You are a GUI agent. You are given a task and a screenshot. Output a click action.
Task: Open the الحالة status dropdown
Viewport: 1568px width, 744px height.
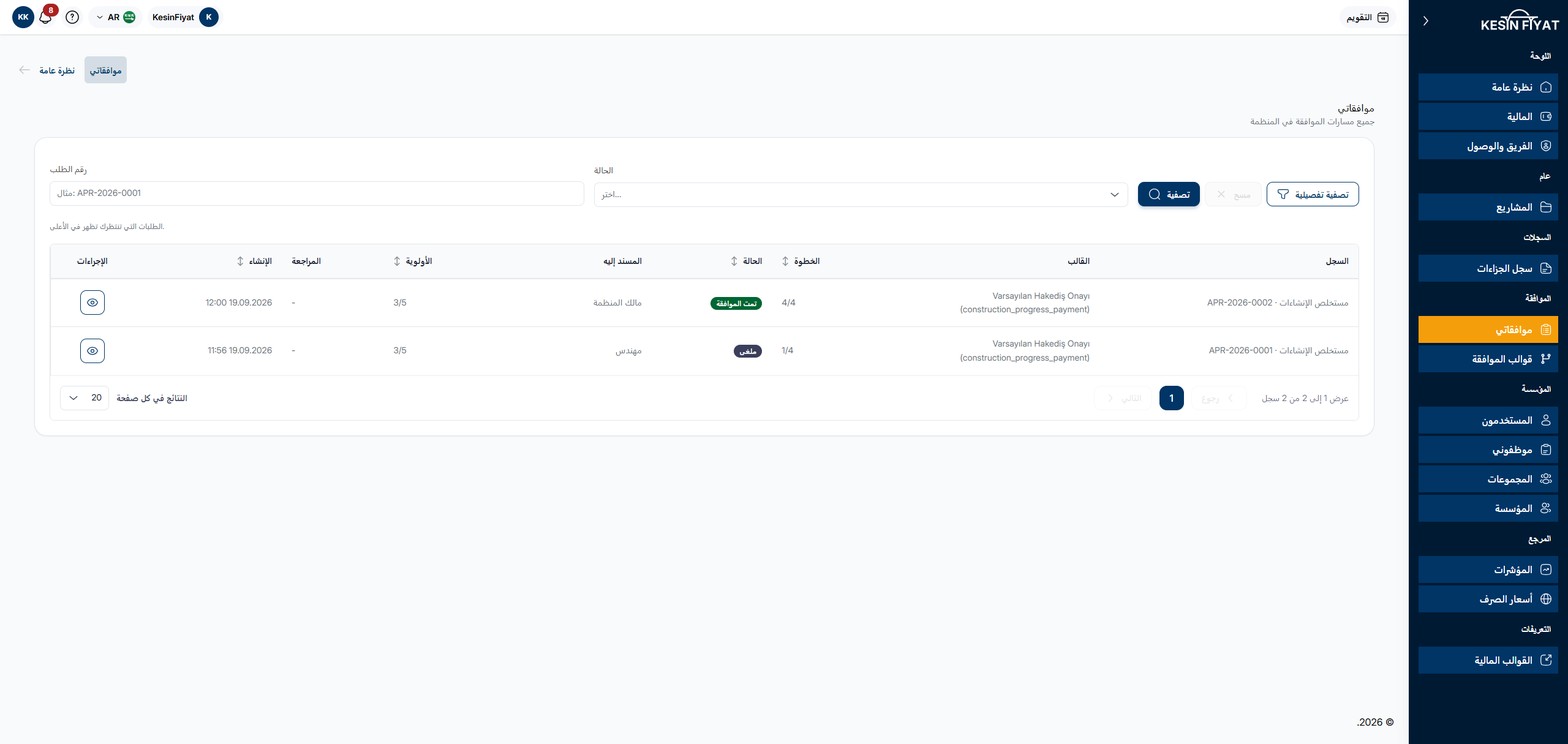(861, 194)
